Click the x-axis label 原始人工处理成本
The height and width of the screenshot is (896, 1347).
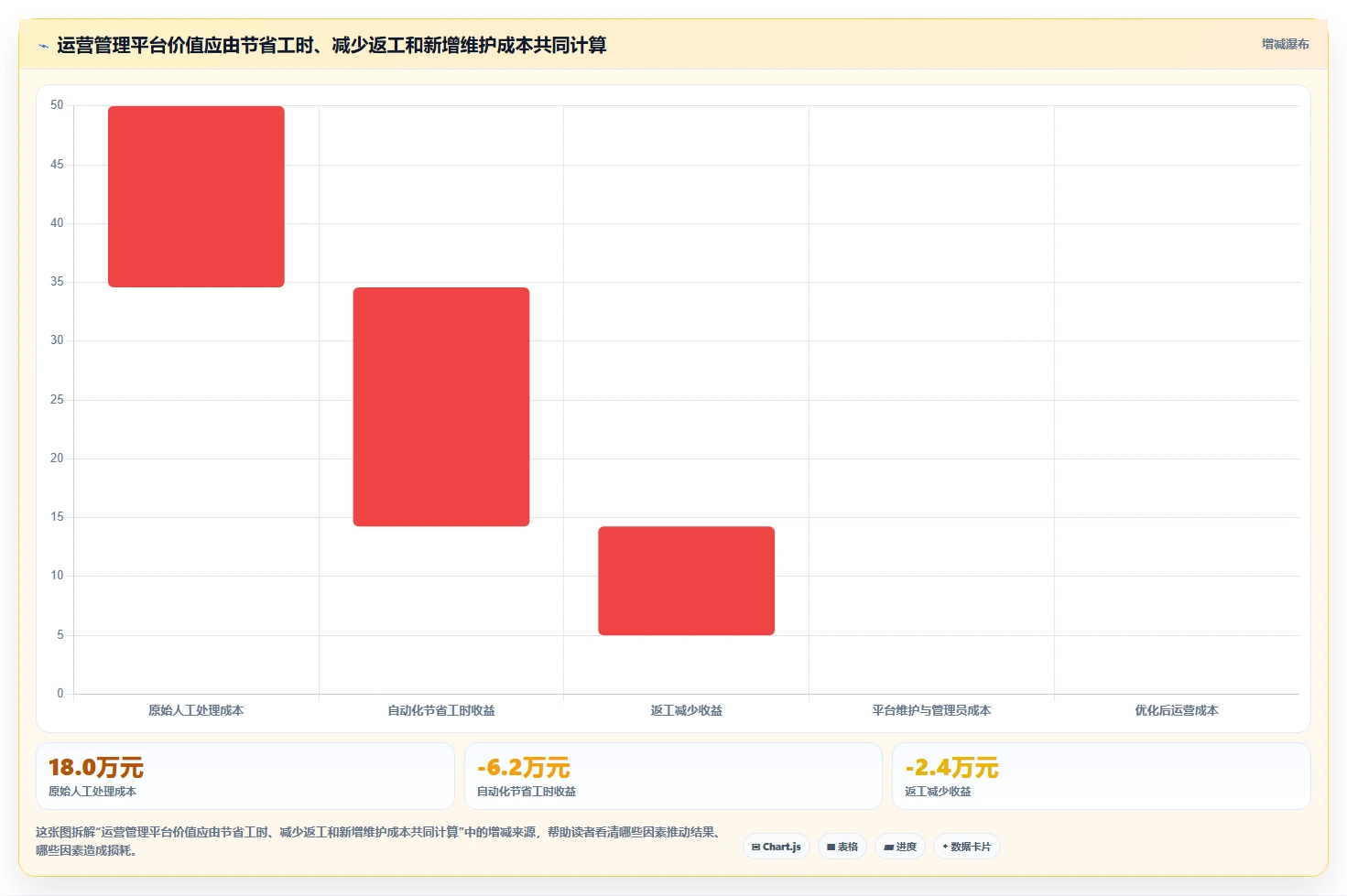tap(196, 710)
